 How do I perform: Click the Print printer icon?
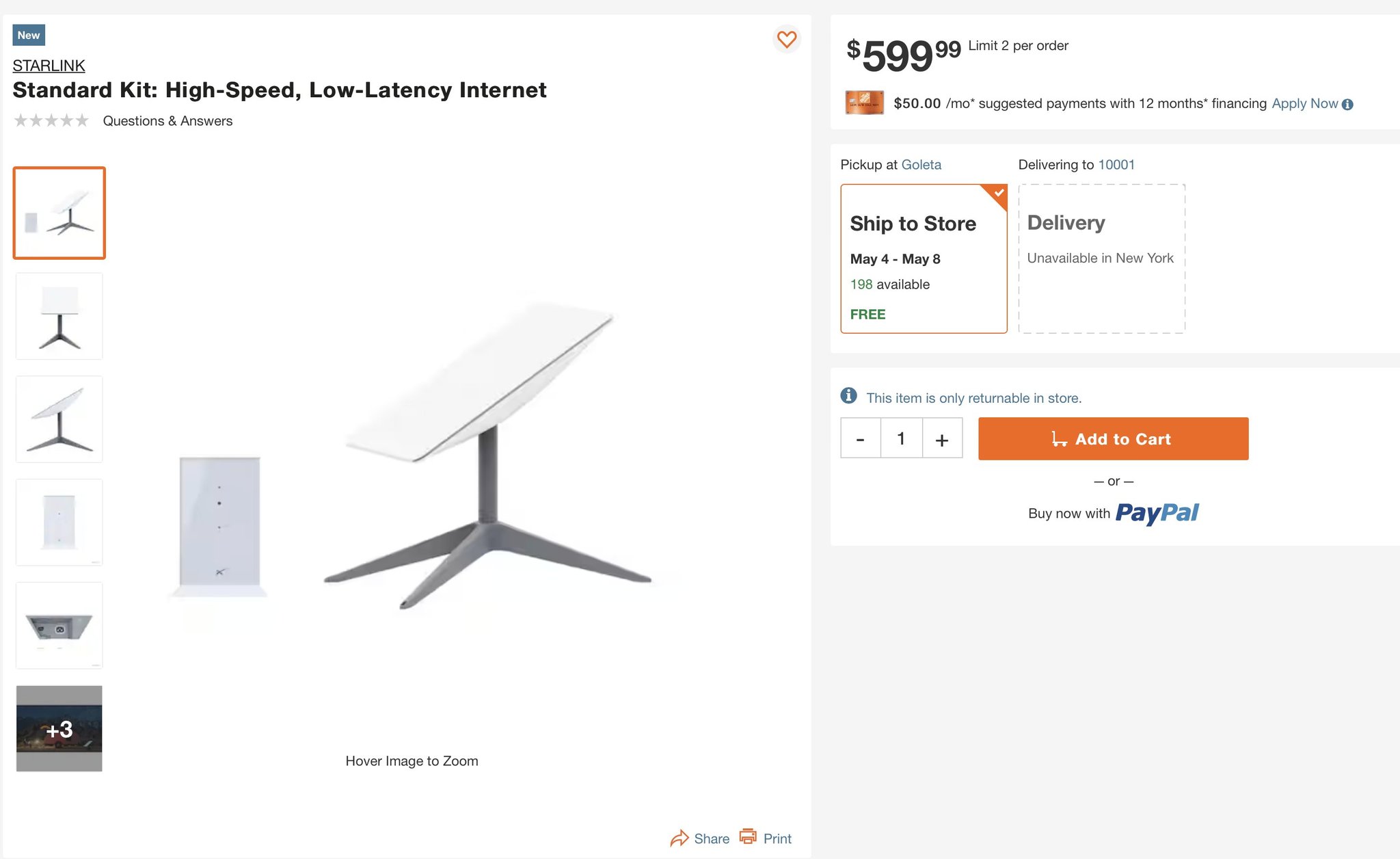click(x=748, y=836)
